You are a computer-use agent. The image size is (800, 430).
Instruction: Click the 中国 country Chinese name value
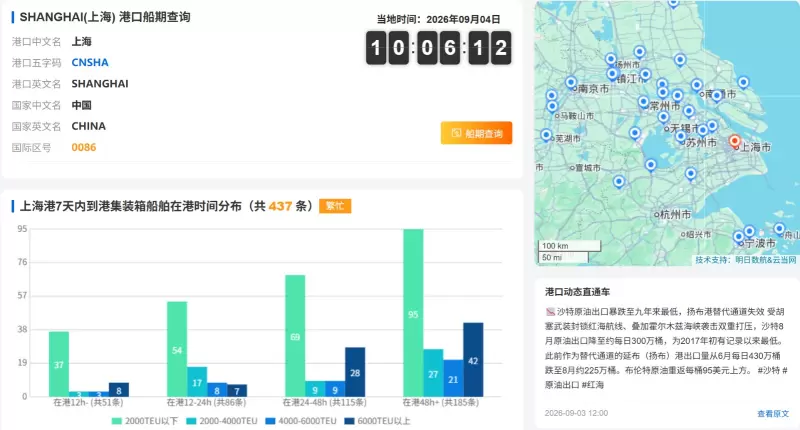[82, 105]
